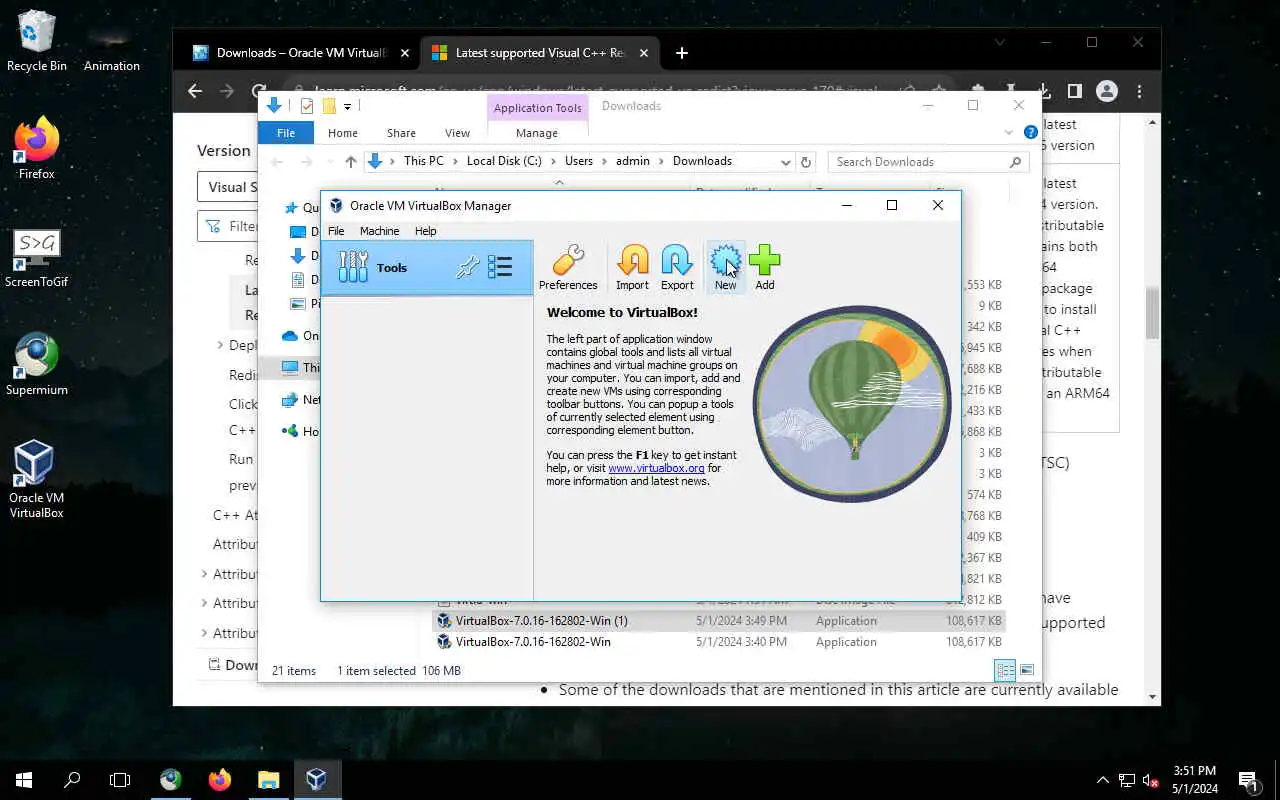Viewport: 1280px width, 800px height.
Task: Open browser tab search chevron
Action: [x=1001, y=43]
